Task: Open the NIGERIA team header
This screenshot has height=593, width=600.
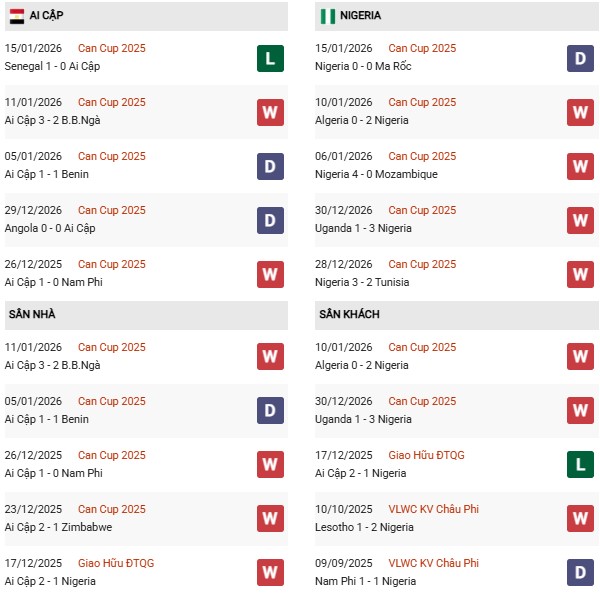Action: tap(360, 16)
